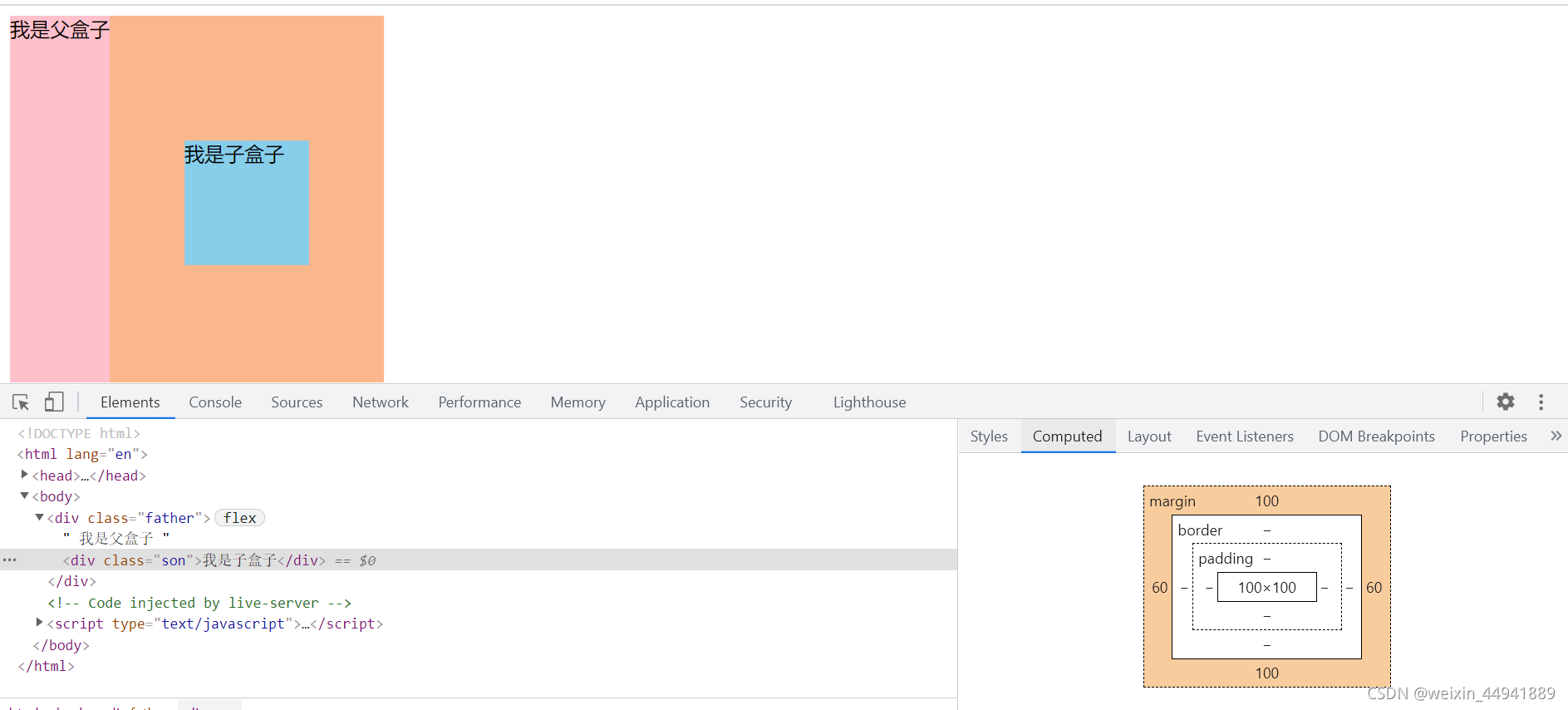The image size is (1568, 710).
Task: Open the Memory tab
Action: pos(578,402)
